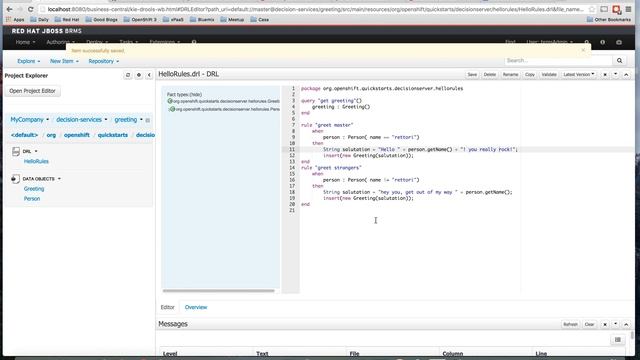Dismiss the 'Item successfully saved' notification
Image resolution: width=640 pixels, height=360 pixels.
pos(583,50)
